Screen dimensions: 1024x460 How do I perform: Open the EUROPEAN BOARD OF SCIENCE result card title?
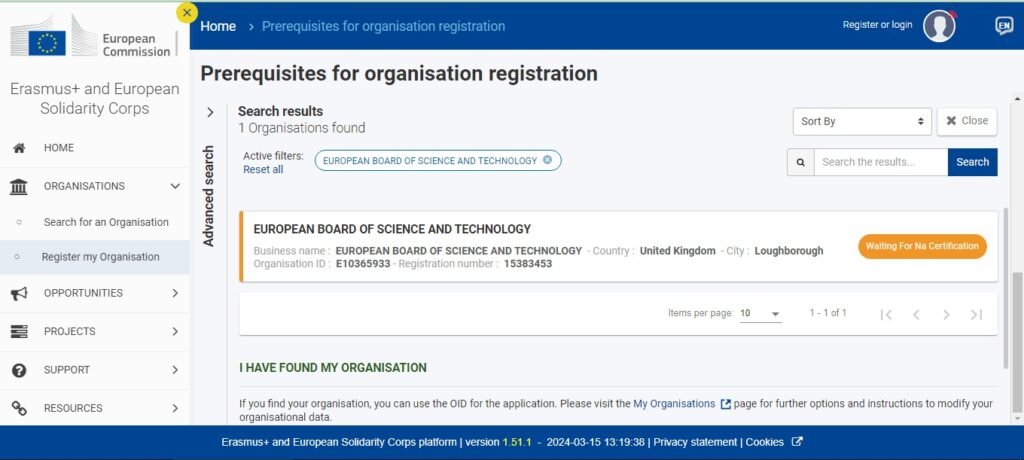(392, 229)
